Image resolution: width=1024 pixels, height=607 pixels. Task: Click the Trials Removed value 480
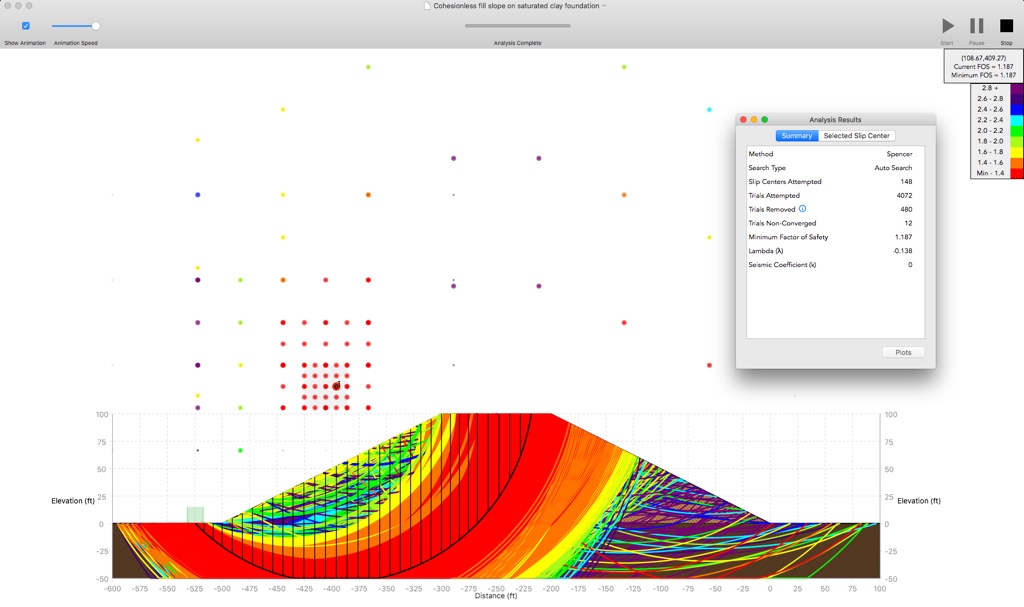tap(906, 209)
